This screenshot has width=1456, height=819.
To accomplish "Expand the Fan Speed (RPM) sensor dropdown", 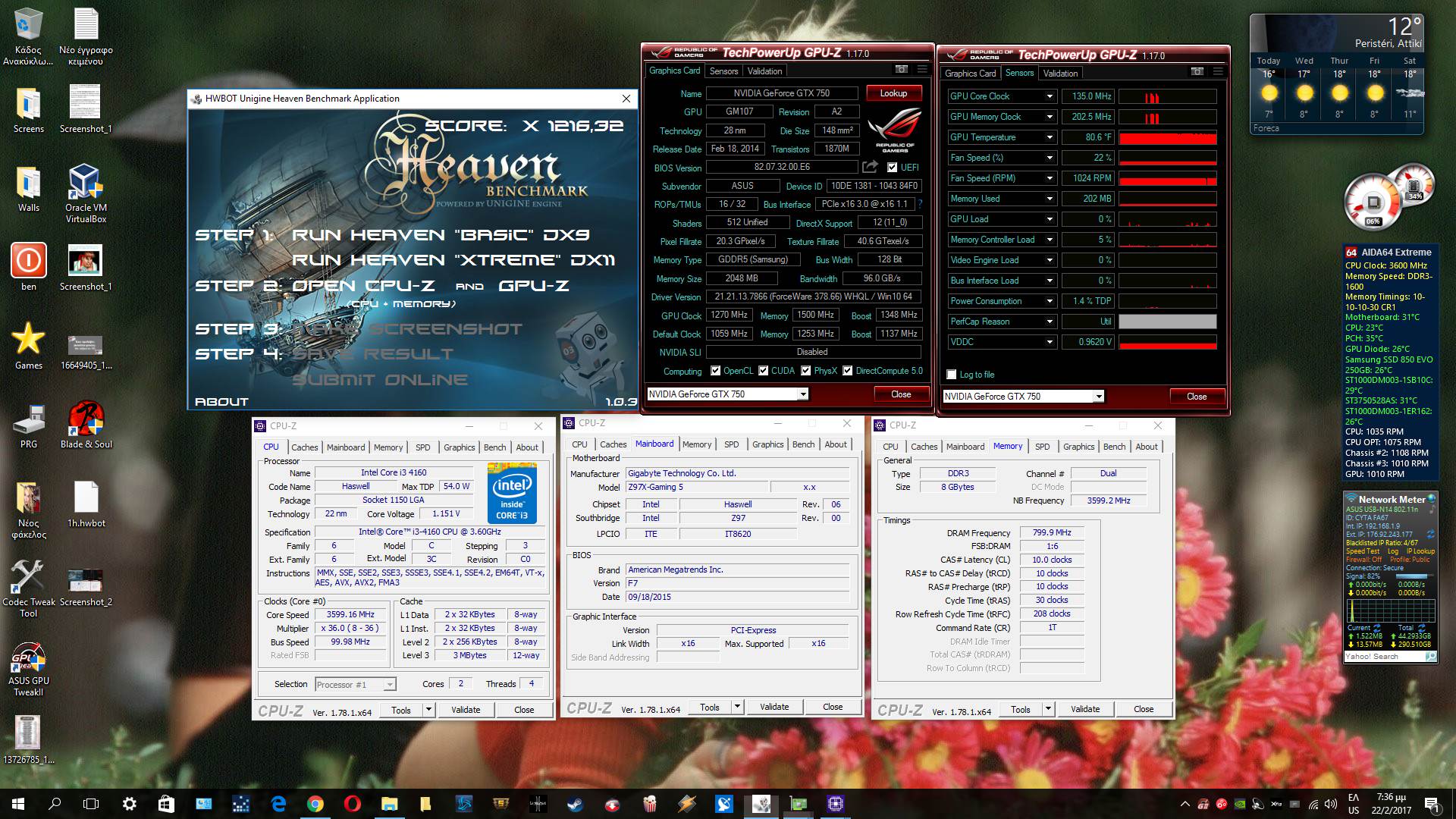I will coord(1050,178).
